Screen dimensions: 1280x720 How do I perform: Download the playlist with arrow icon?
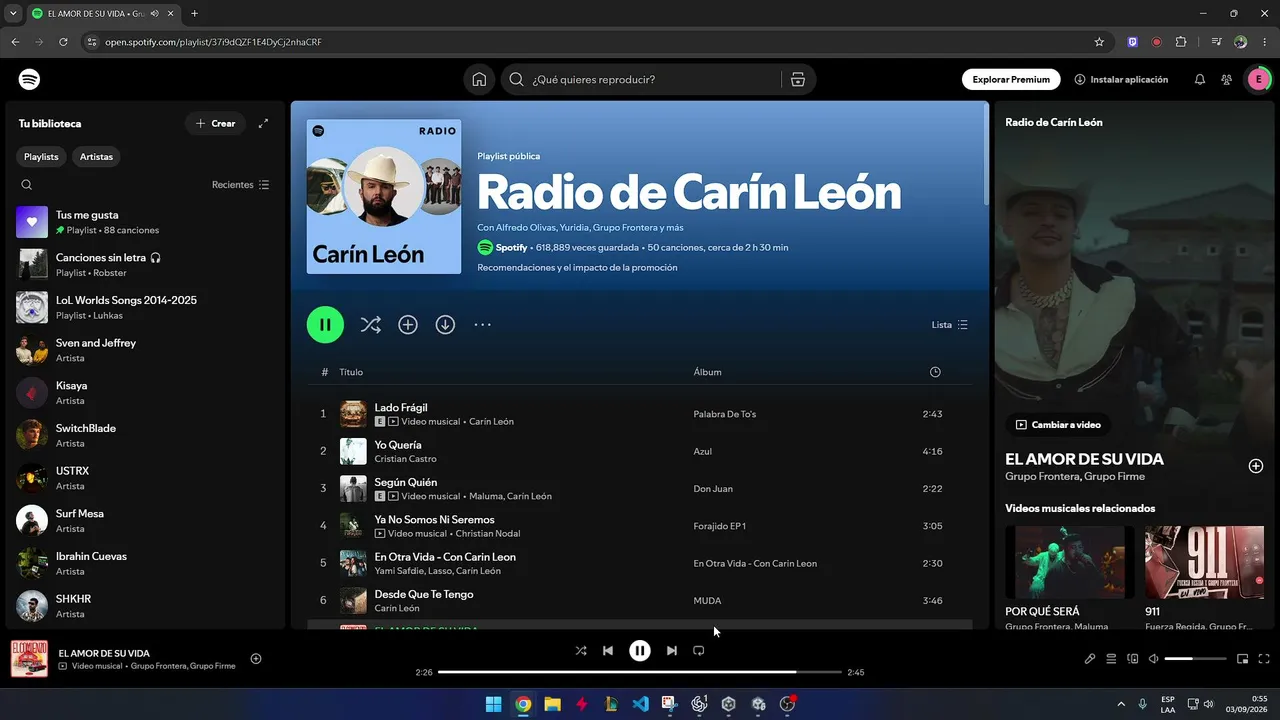coord(445,325)
